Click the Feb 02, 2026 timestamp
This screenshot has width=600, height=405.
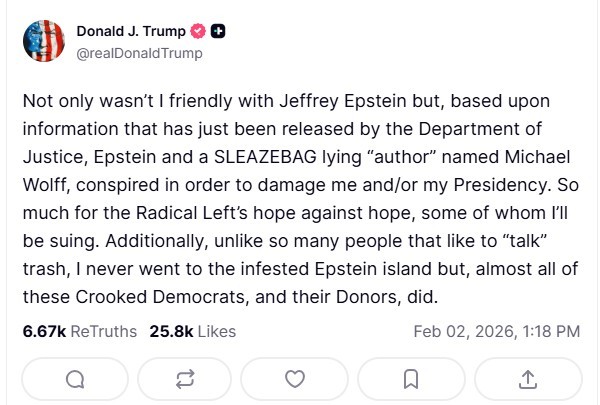[x=496, y=331]
